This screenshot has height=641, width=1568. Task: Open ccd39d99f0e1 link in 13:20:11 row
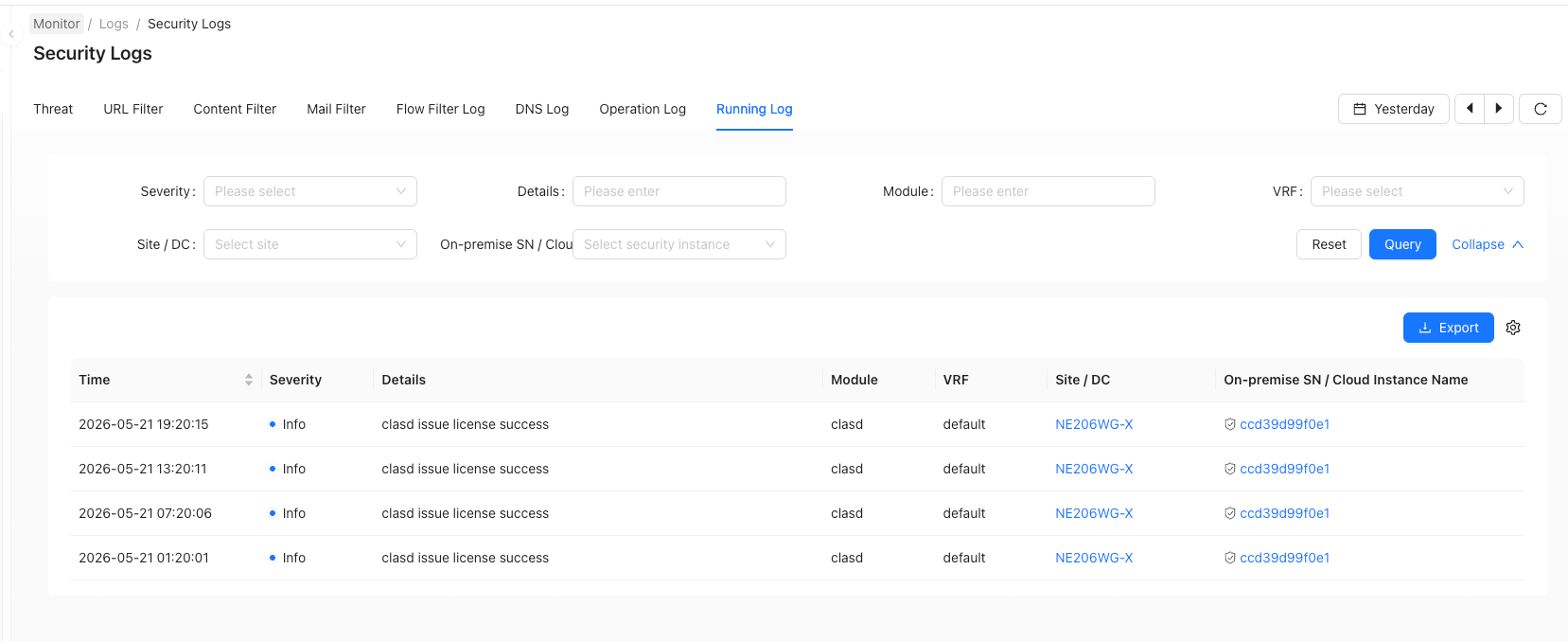(1285, 469)
